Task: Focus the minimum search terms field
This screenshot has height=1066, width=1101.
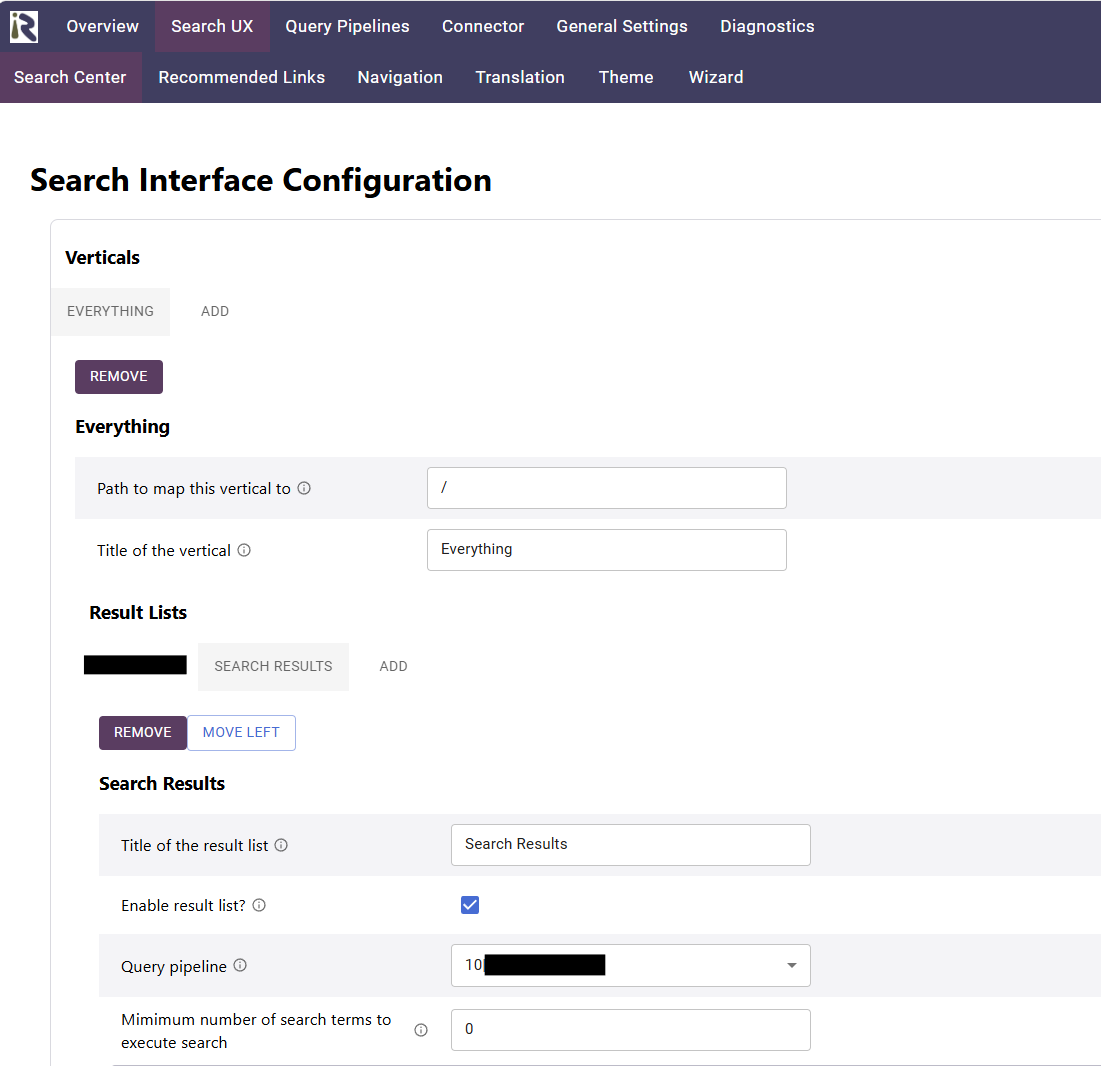Action: pos(631,1030)
